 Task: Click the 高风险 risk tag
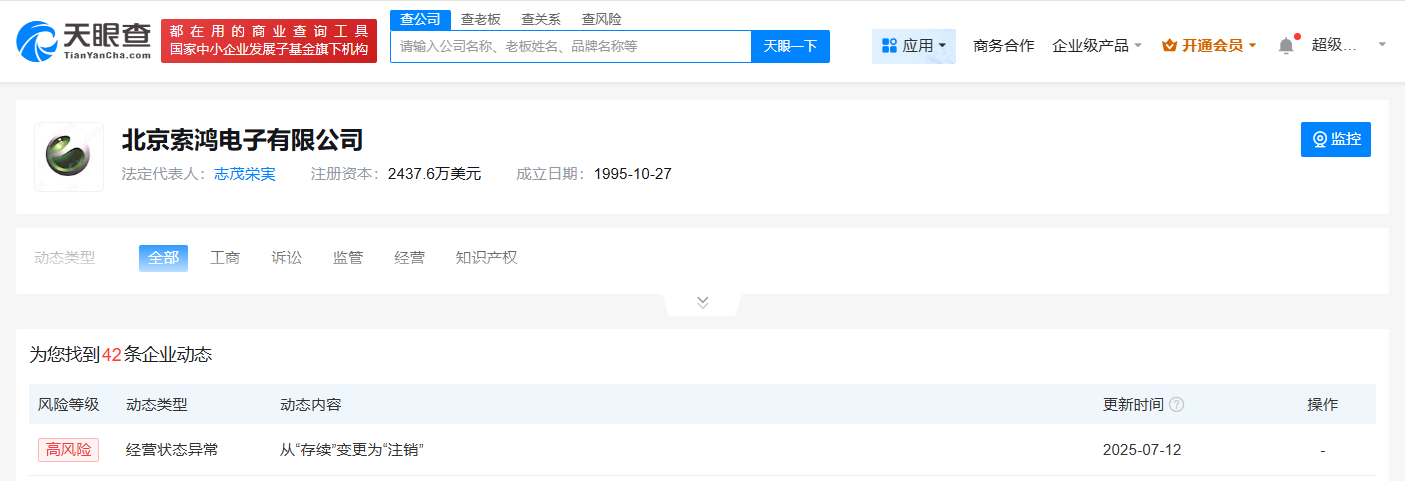tap(69, 450)
